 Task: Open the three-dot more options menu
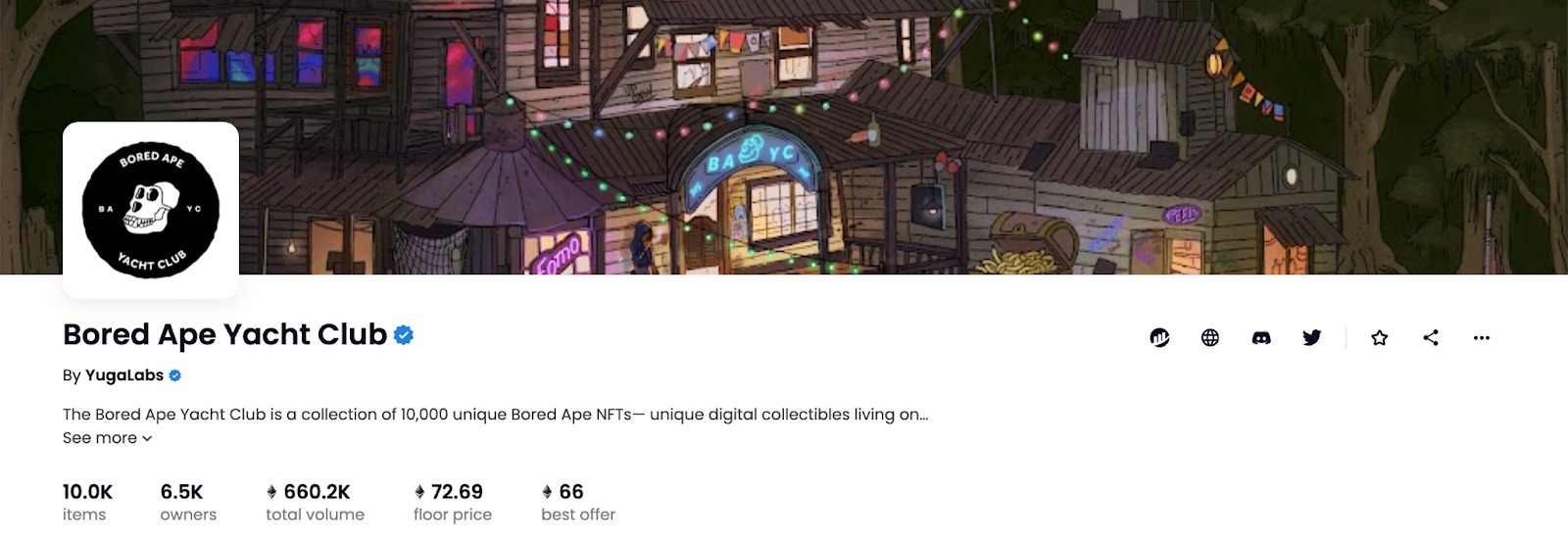(1482, 338)
